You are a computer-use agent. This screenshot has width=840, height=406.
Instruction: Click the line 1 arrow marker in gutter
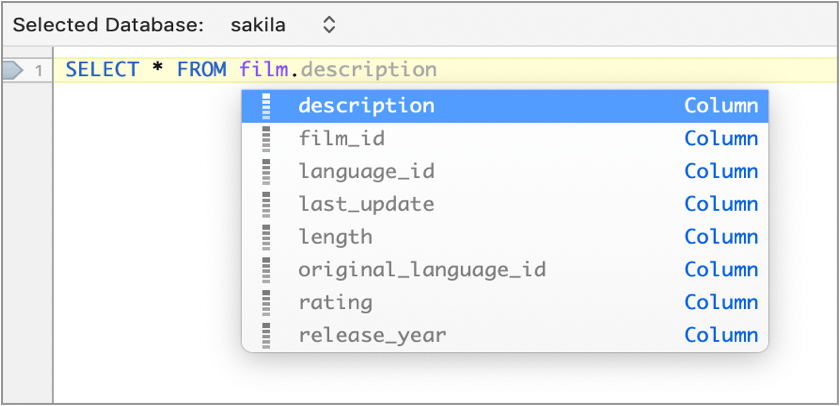click(12, 70)
